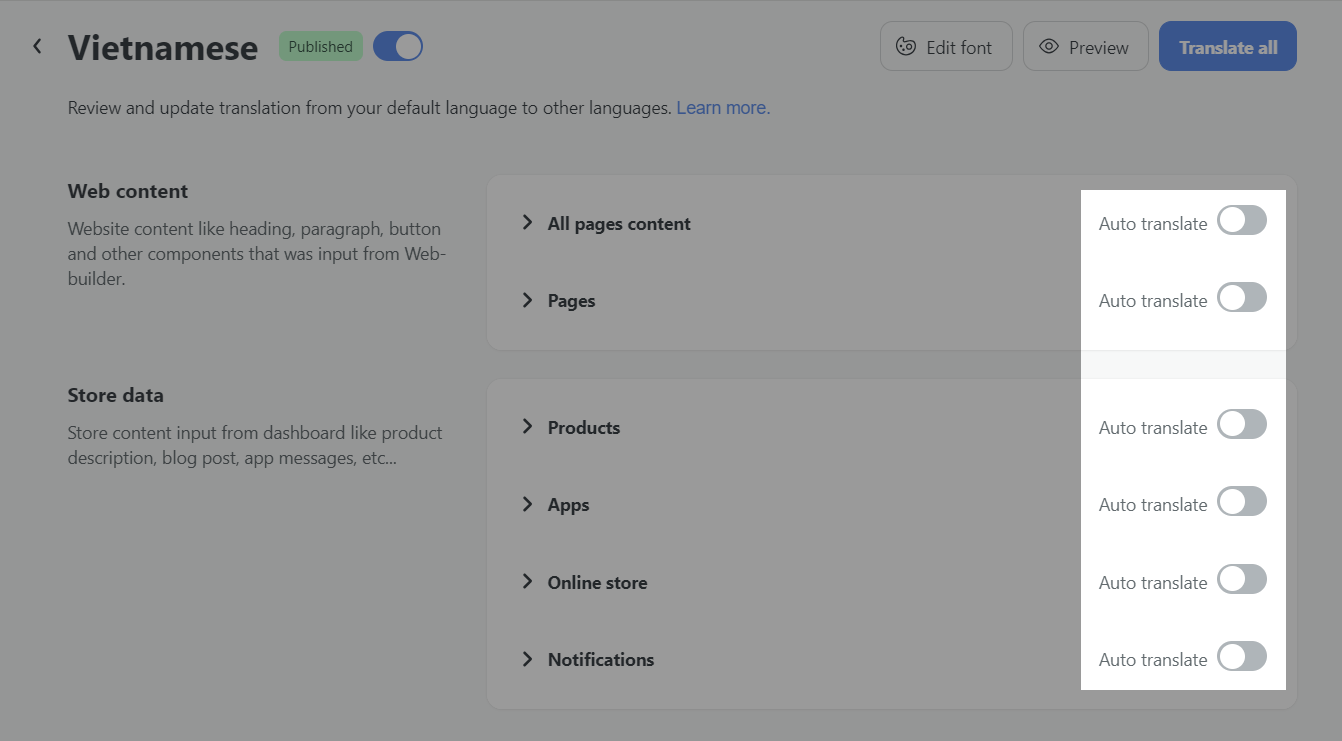
Task: Enable Auto translate for All pages content
Action: pos(1242,220)
